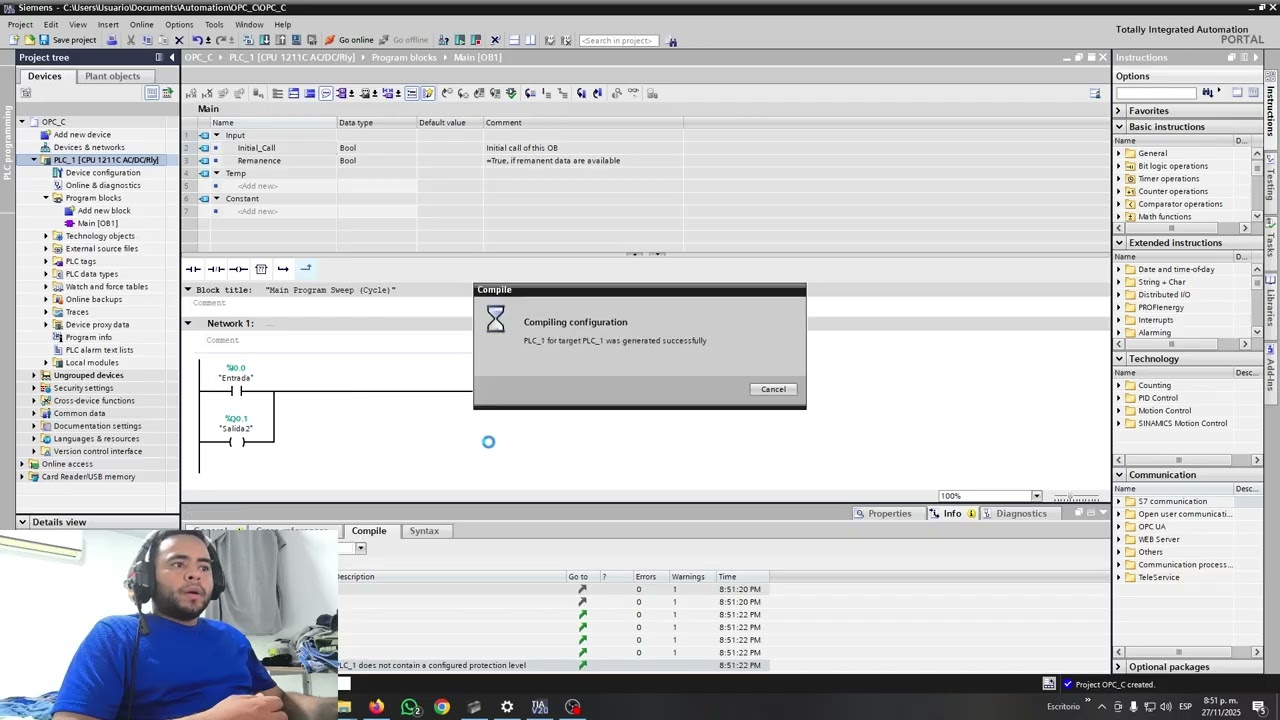Insert an empty box instruction from favorites
This screenshot has height=720, width=1280.
coord(261,269)
